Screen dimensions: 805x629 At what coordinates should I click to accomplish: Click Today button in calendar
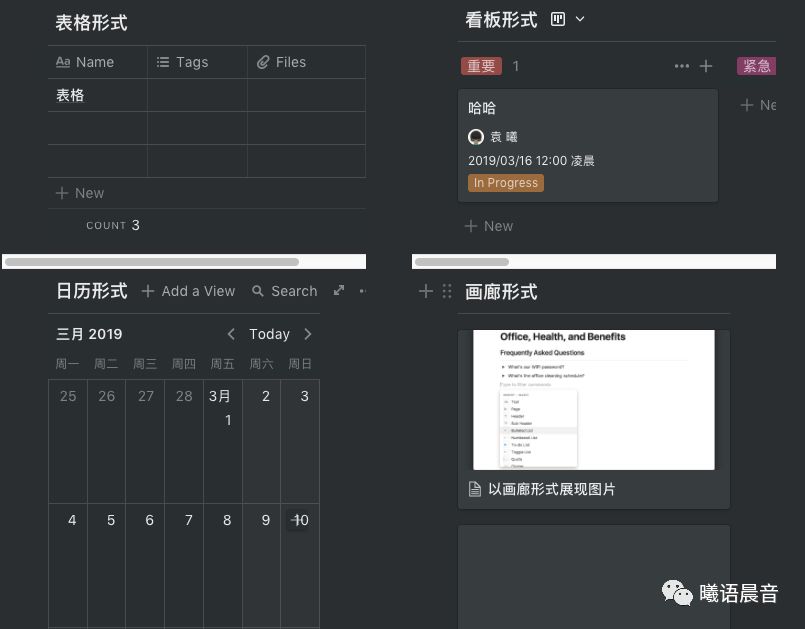point(269,334)
